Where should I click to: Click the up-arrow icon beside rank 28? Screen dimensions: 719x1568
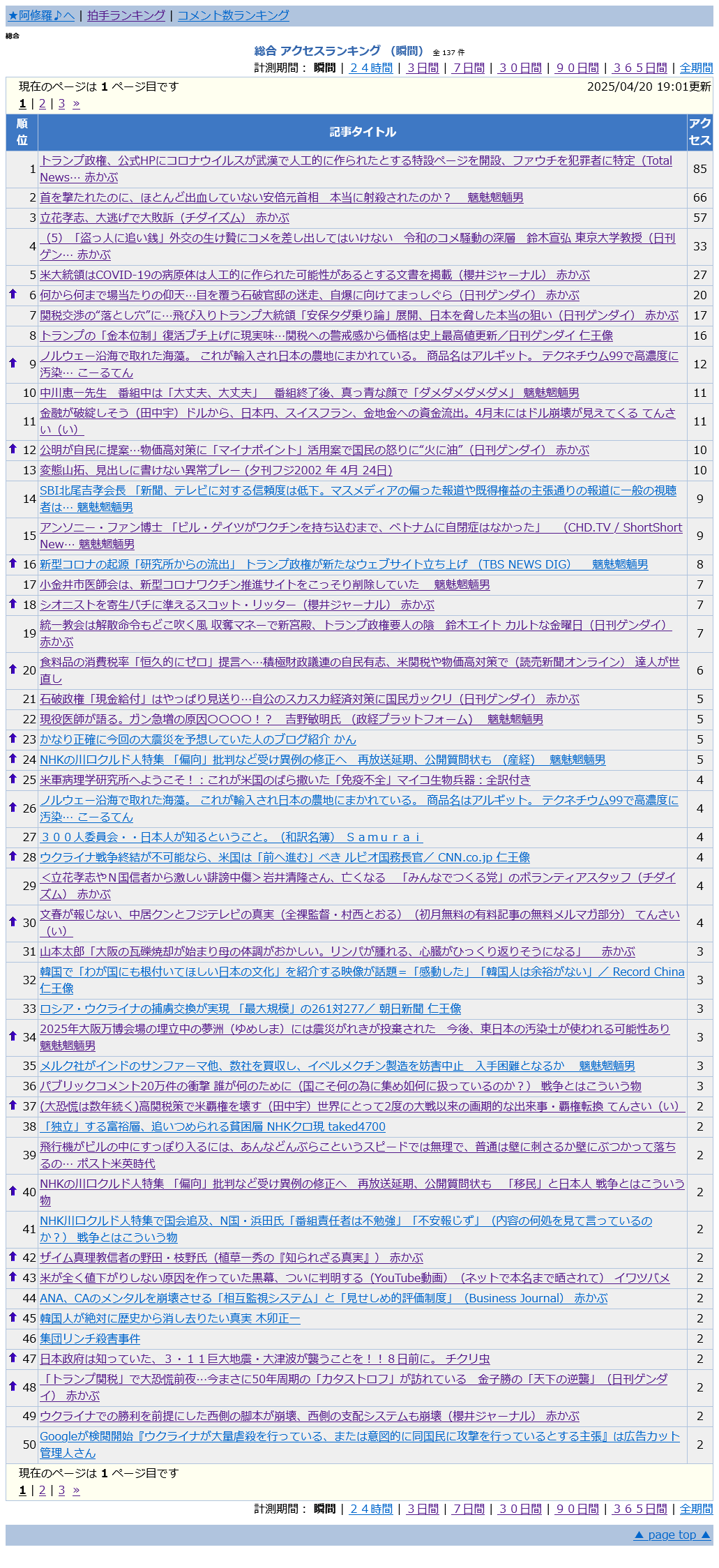[13, 856]
